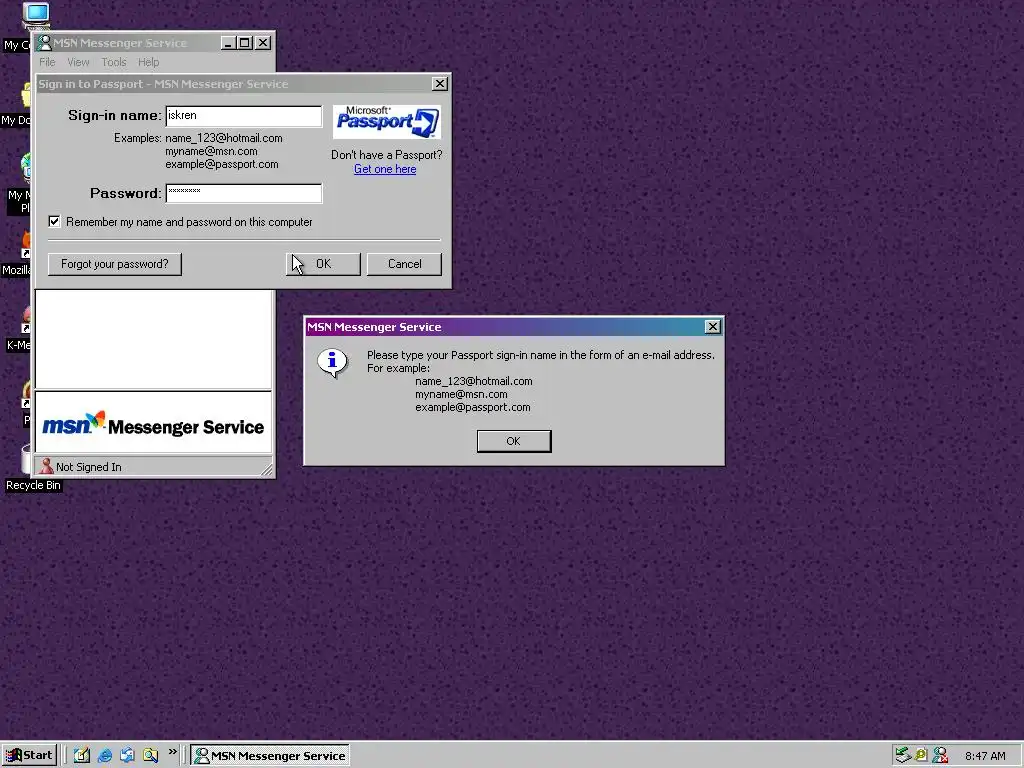Click the Forgot your password? button

click(115, 264)
